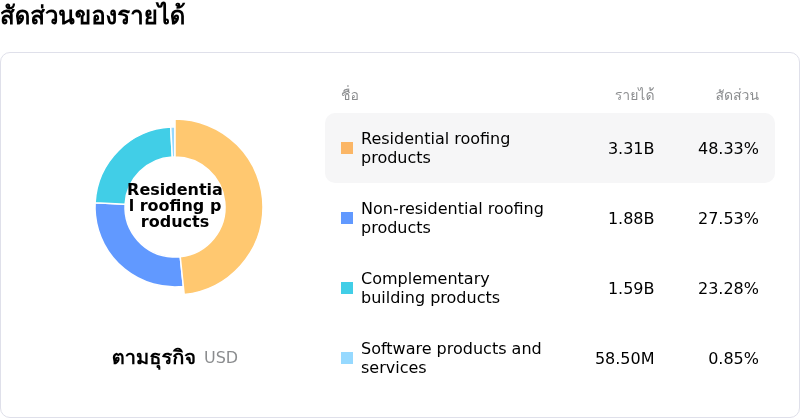Select the Residential roofing products row
Image resolution: width=800 pixels, height=418 pixels.
[x=550, y=148]
